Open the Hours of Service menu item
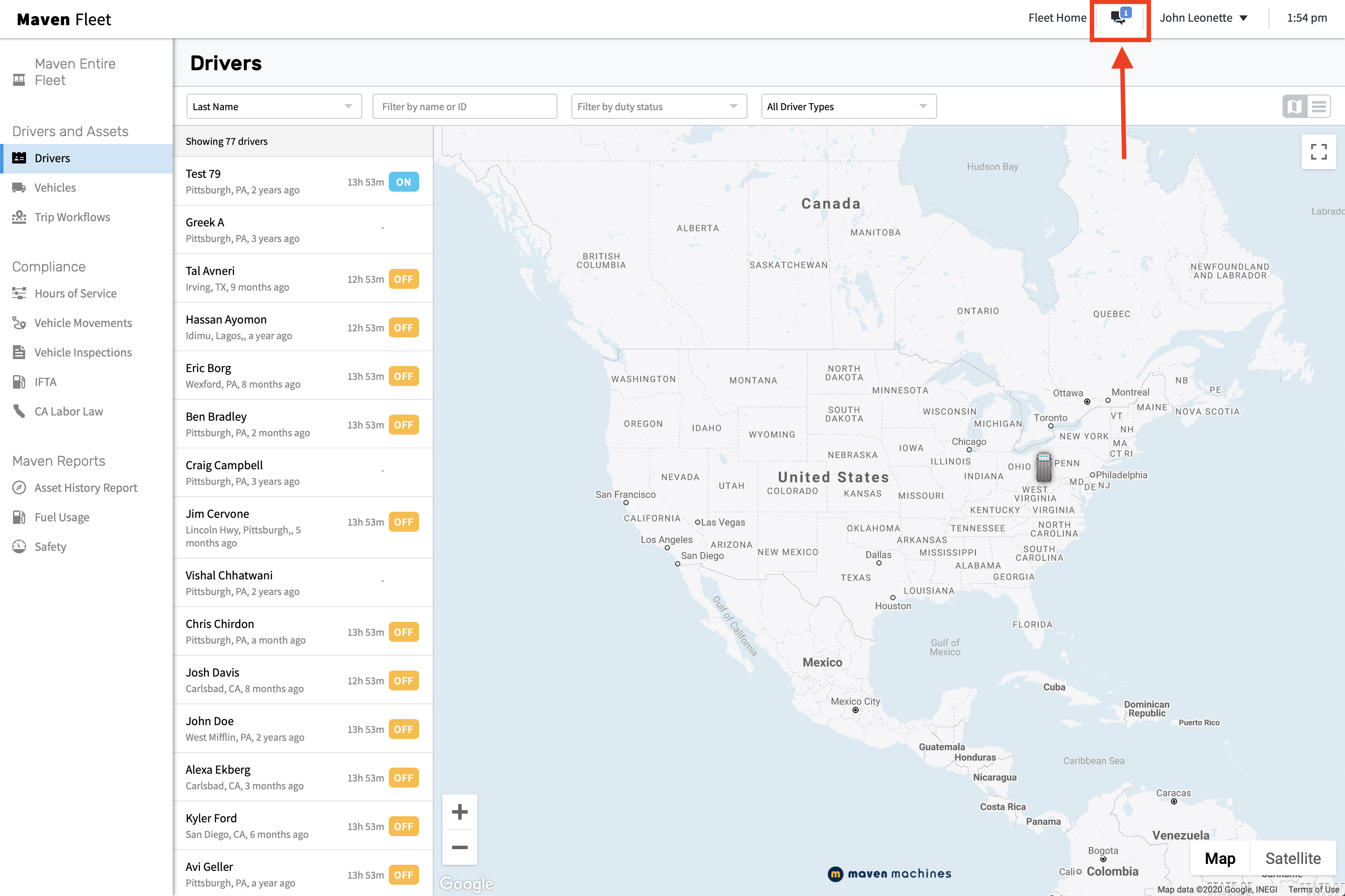Viewport: 1345px width, 896px height. coord(75,293)
